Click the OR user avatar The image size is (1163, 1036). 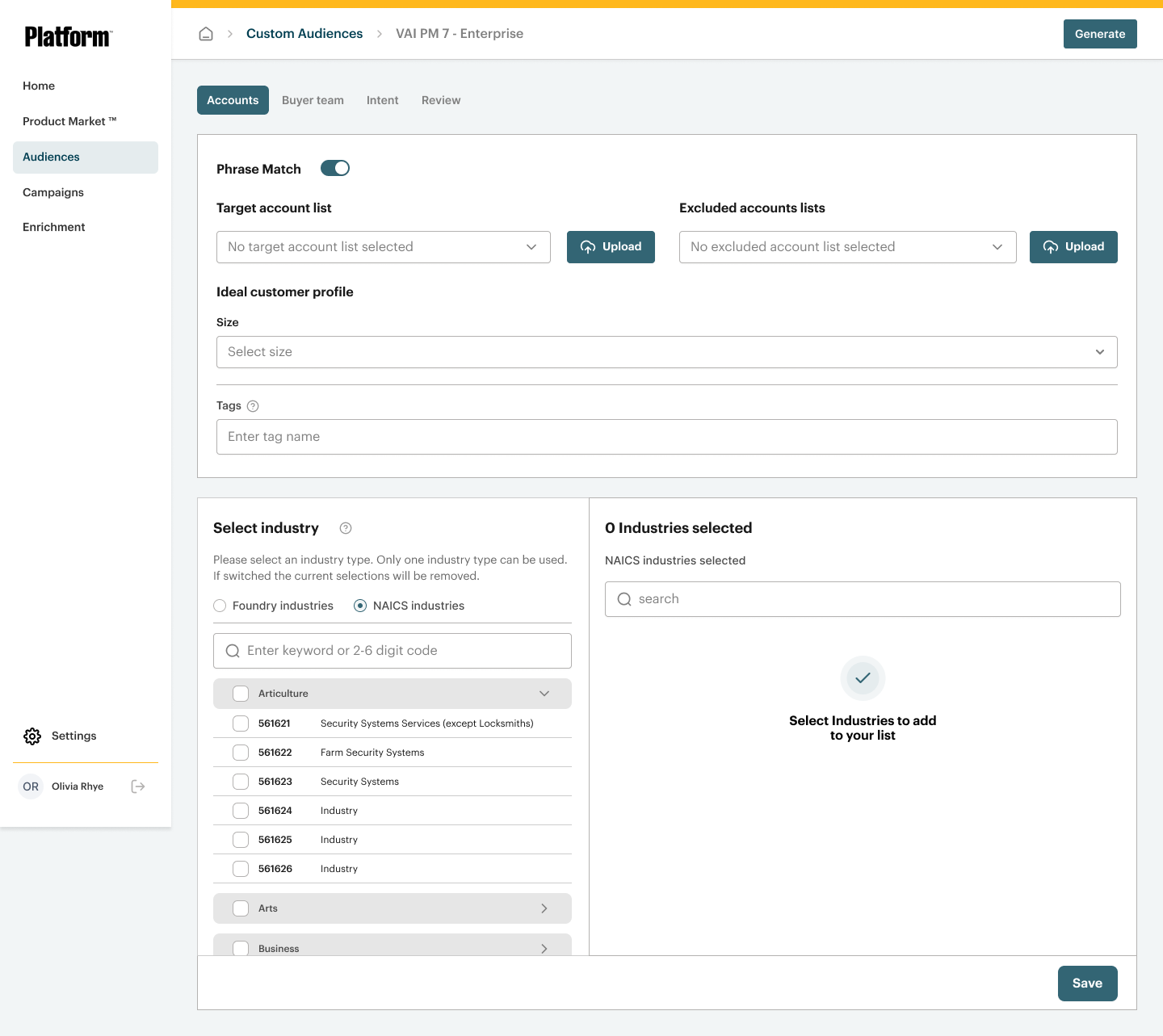tap(31, 786)
